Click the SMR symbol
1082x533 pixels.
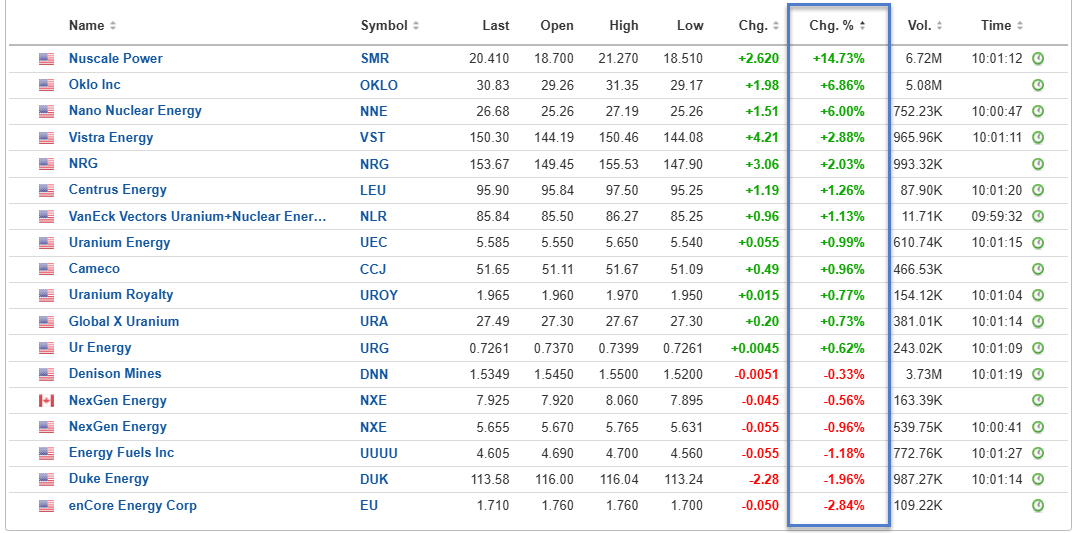click(x=375, y=59)
